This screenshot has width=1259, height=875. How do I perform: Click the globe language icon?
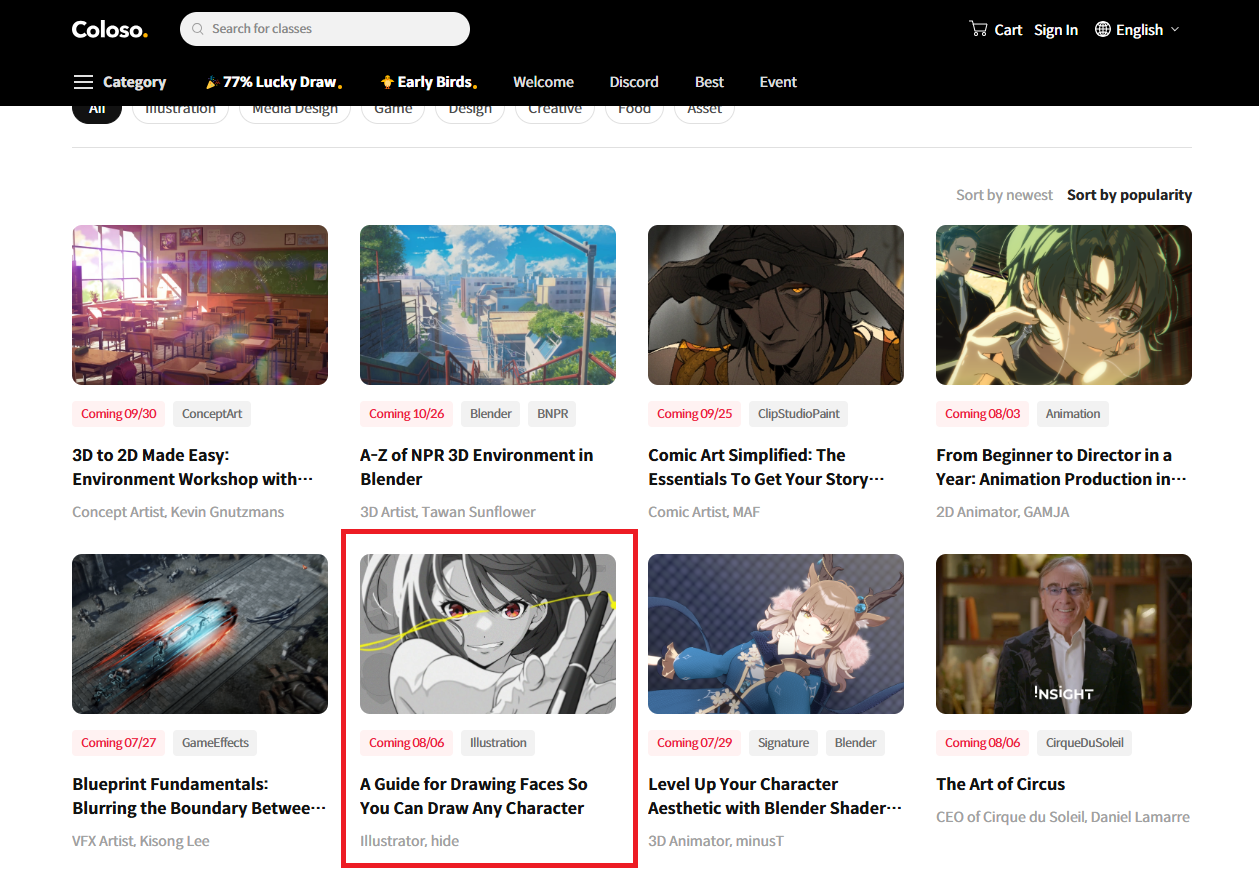click(x=1103, y=29)
